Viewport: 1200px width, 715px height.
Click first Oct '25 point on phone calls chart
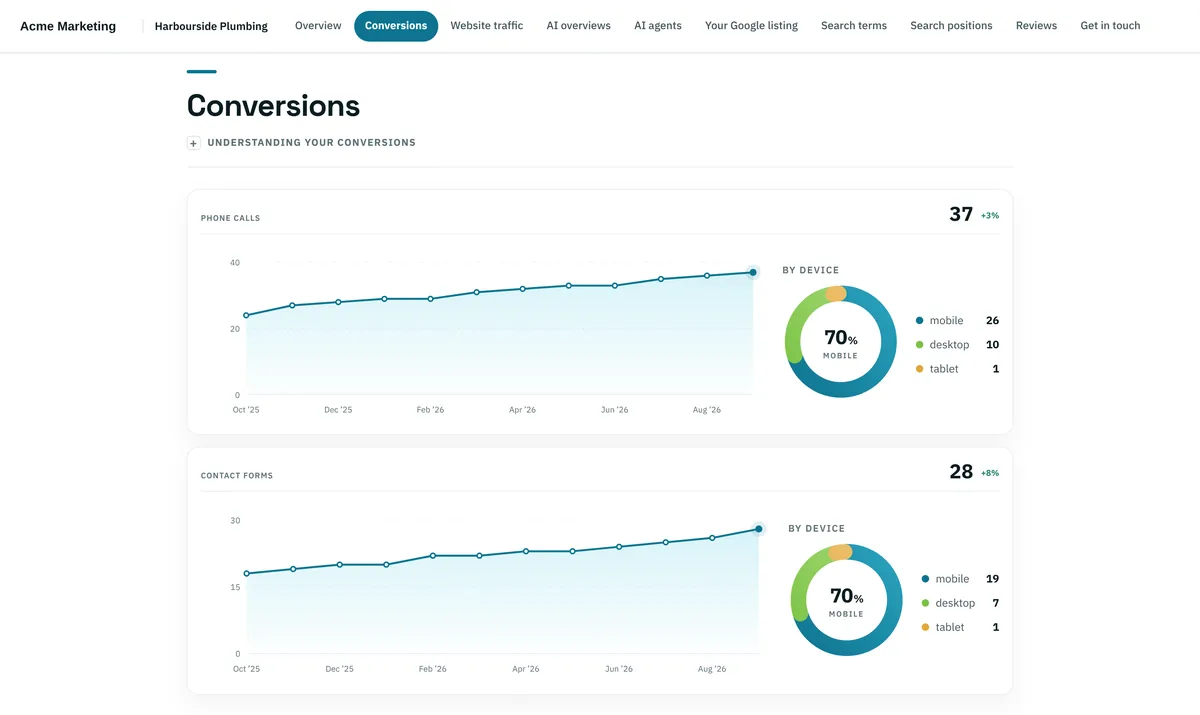point(246,315)
